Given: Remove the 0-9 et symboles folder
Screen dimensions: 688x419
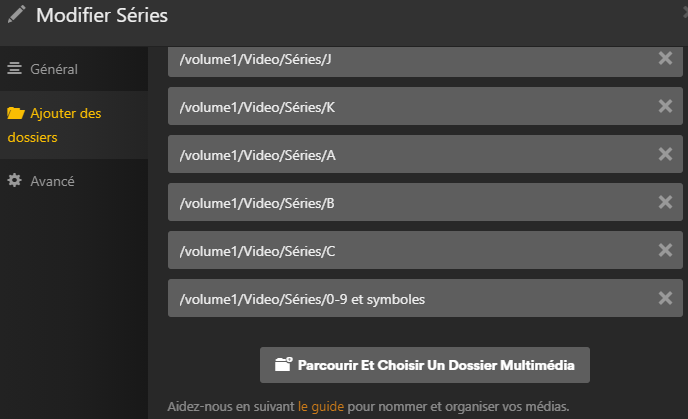Looking at the screenshot, I should tap(665, 298).
